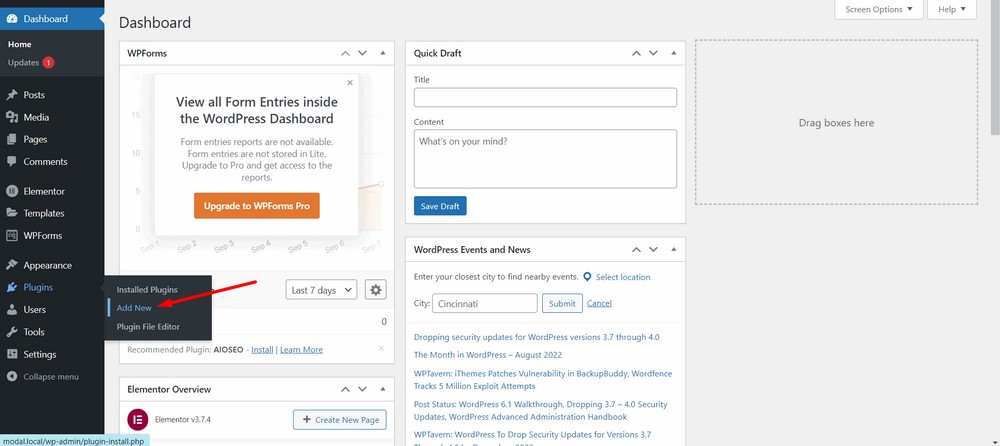
Task: Move the WPForms widget down
Action: (362, 54)
